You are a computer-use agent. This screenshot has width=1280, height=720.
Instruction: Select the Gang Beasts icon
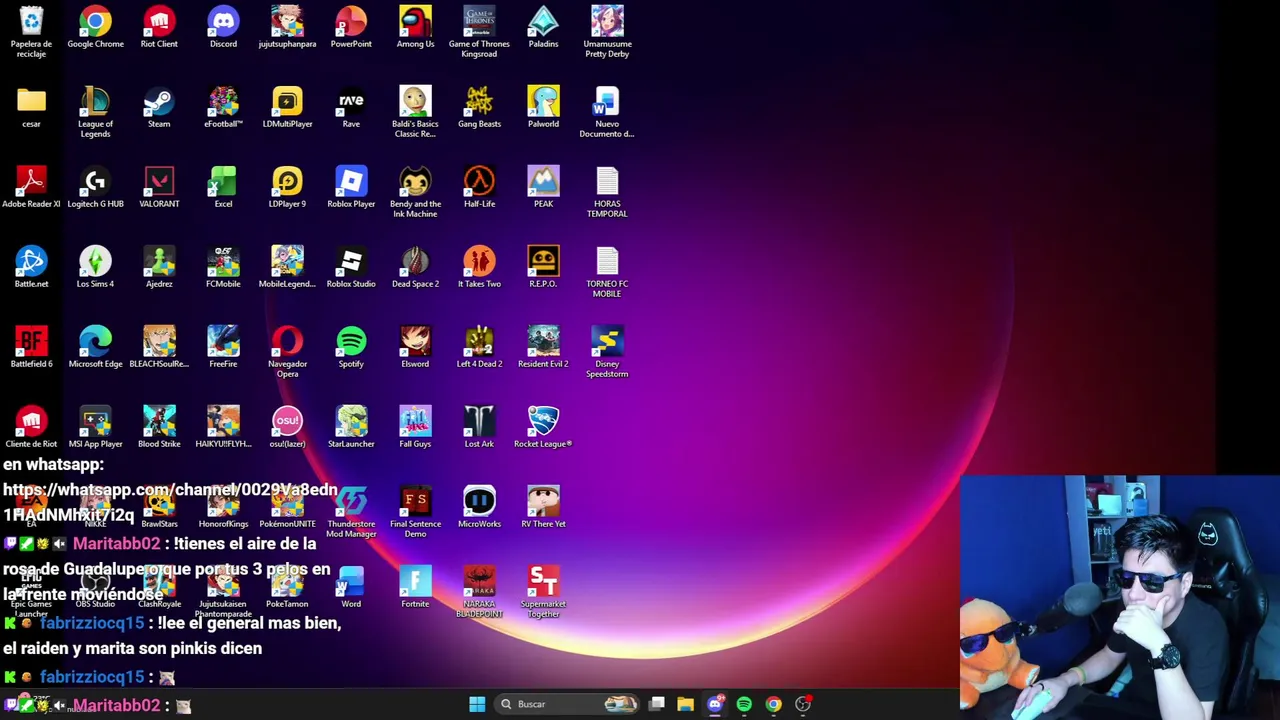(479, 108)
